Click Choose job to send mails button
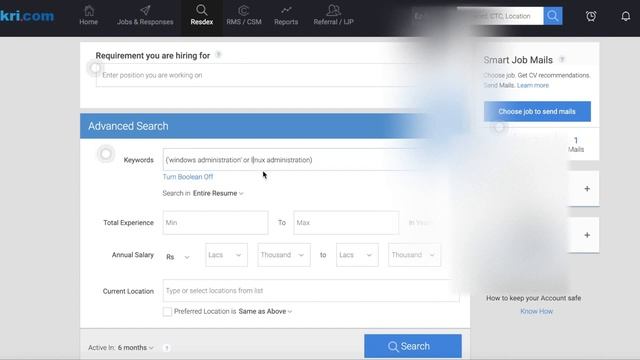 tap(537, 111)
